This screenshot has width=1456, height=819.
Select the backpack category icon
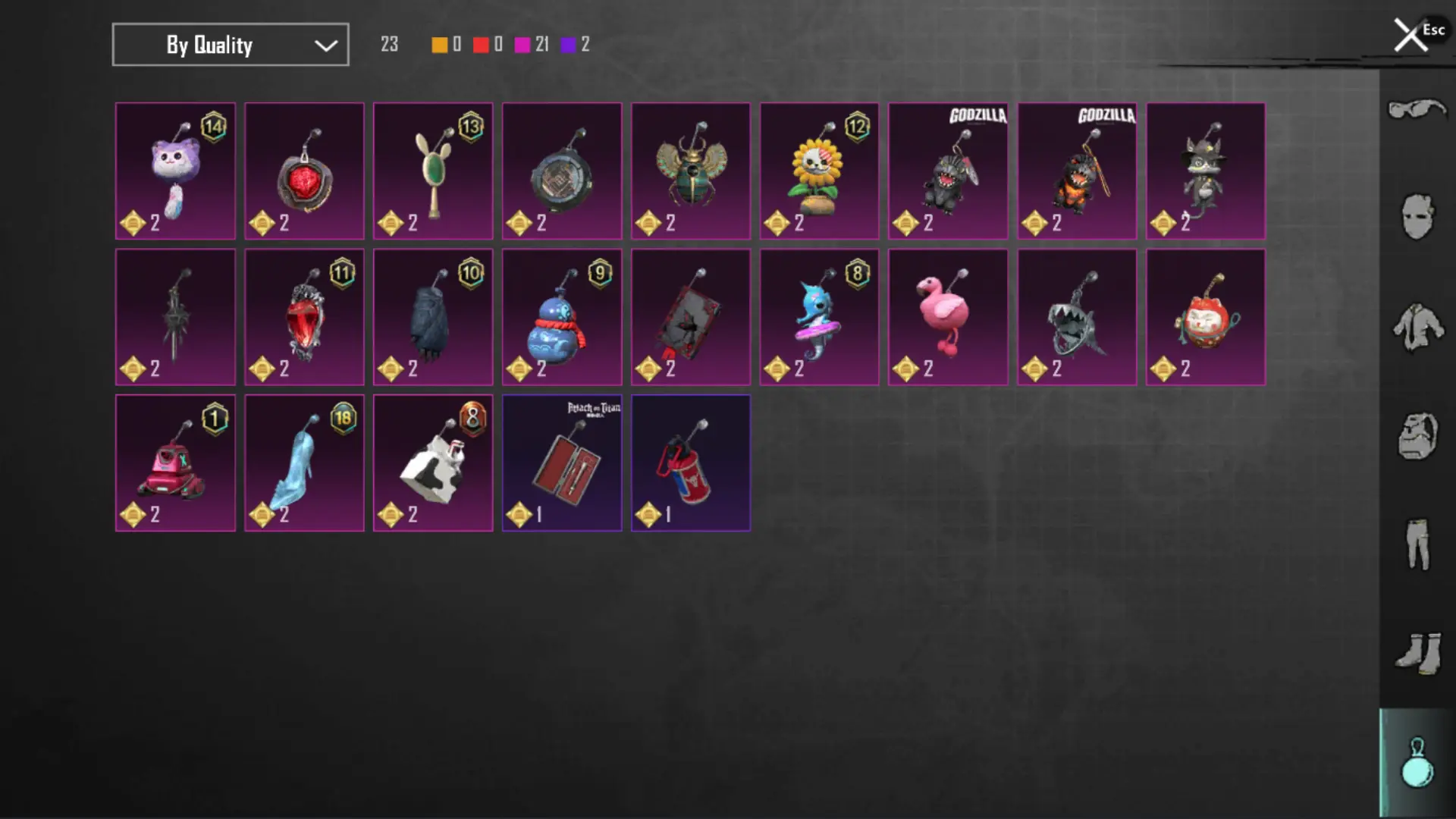pyautogui.click(x=1417, y=436)
